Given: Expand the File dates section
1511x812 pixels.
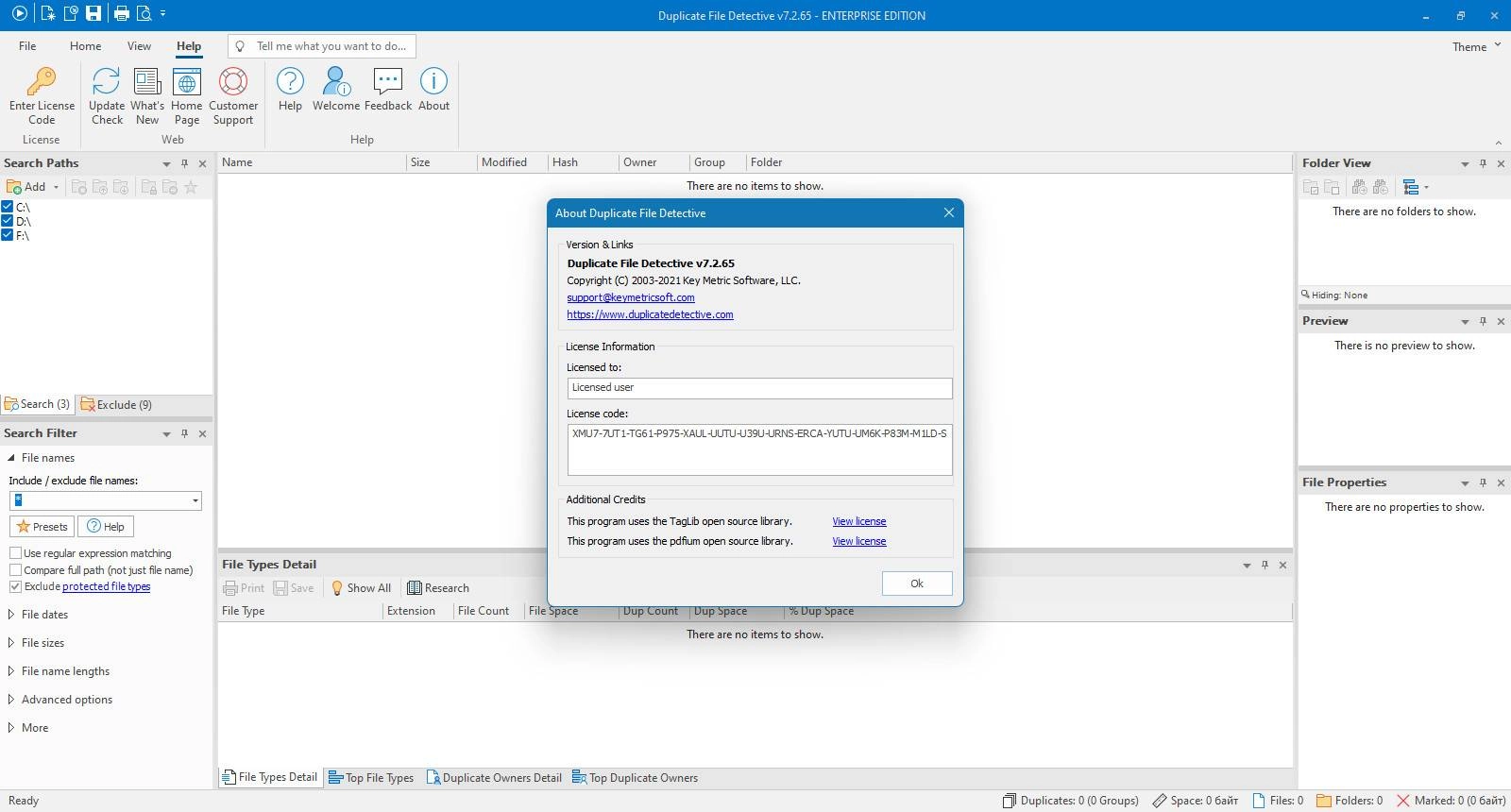Looking at the screenshot, I should [11, 615].
